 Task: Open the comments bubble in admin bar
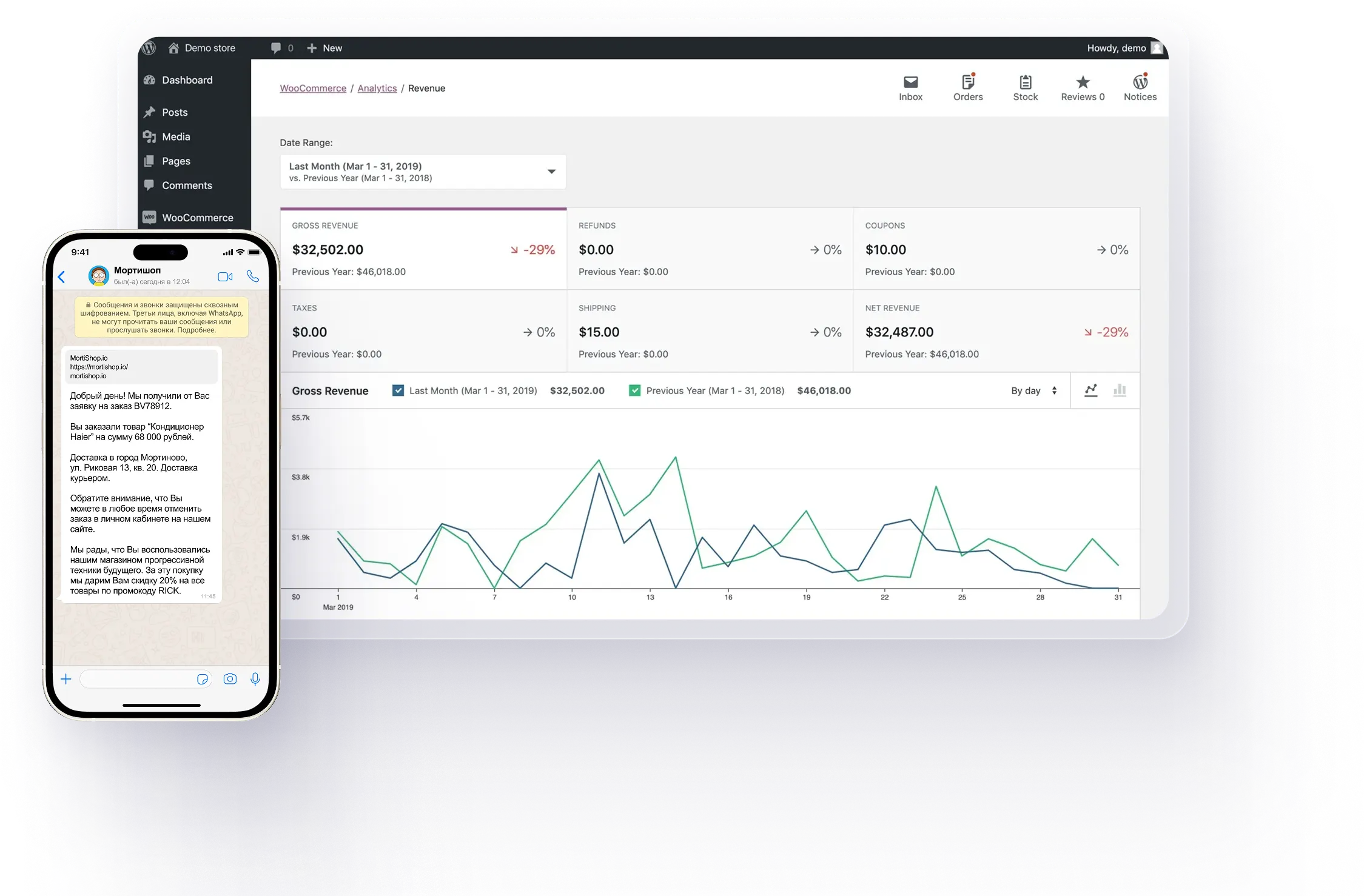coord(282,48)
